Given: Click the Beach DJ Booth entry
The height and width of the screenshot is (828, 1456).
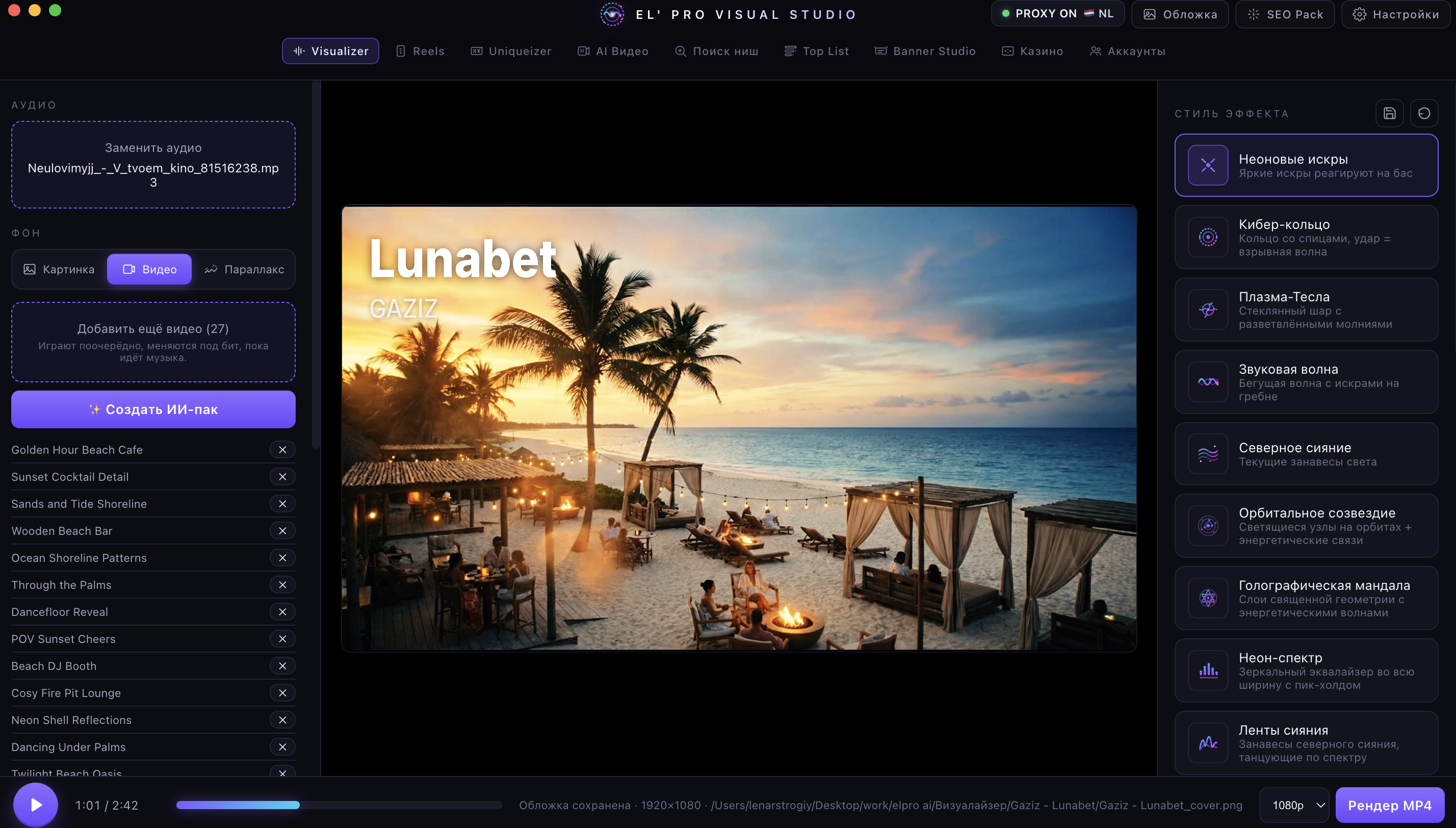Looking at the screenshot, I should pyautogui.click(x=54, y=666).
